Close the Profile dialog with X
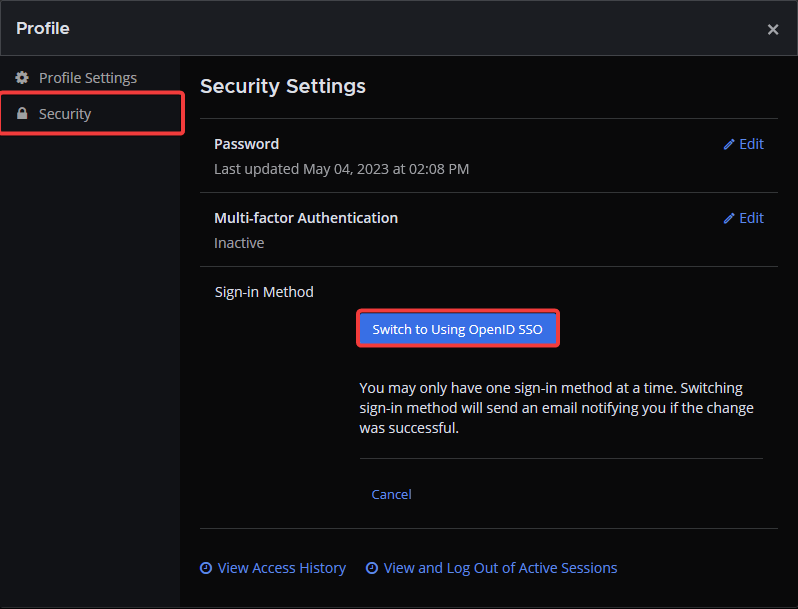This screenshot has width=798, height=609. click(773, 30)
